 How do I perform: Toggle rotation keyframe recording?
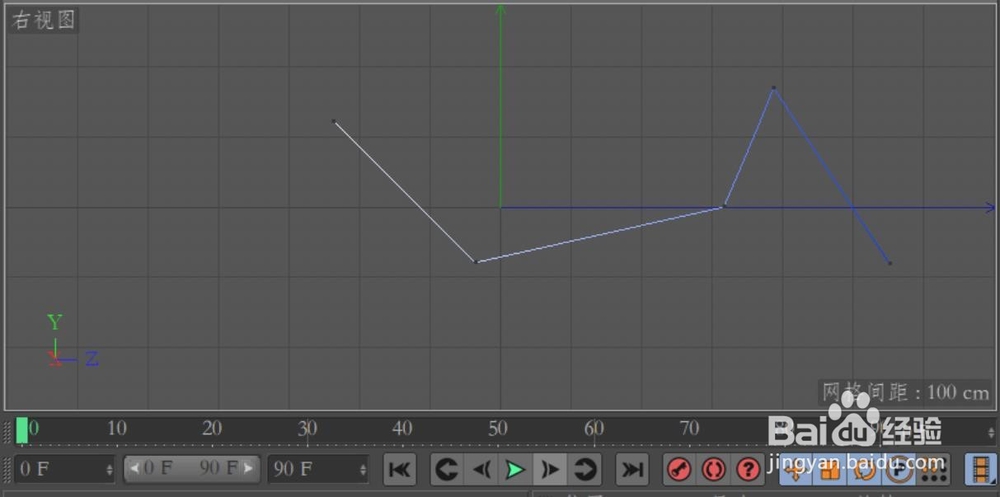click(864, 470)
